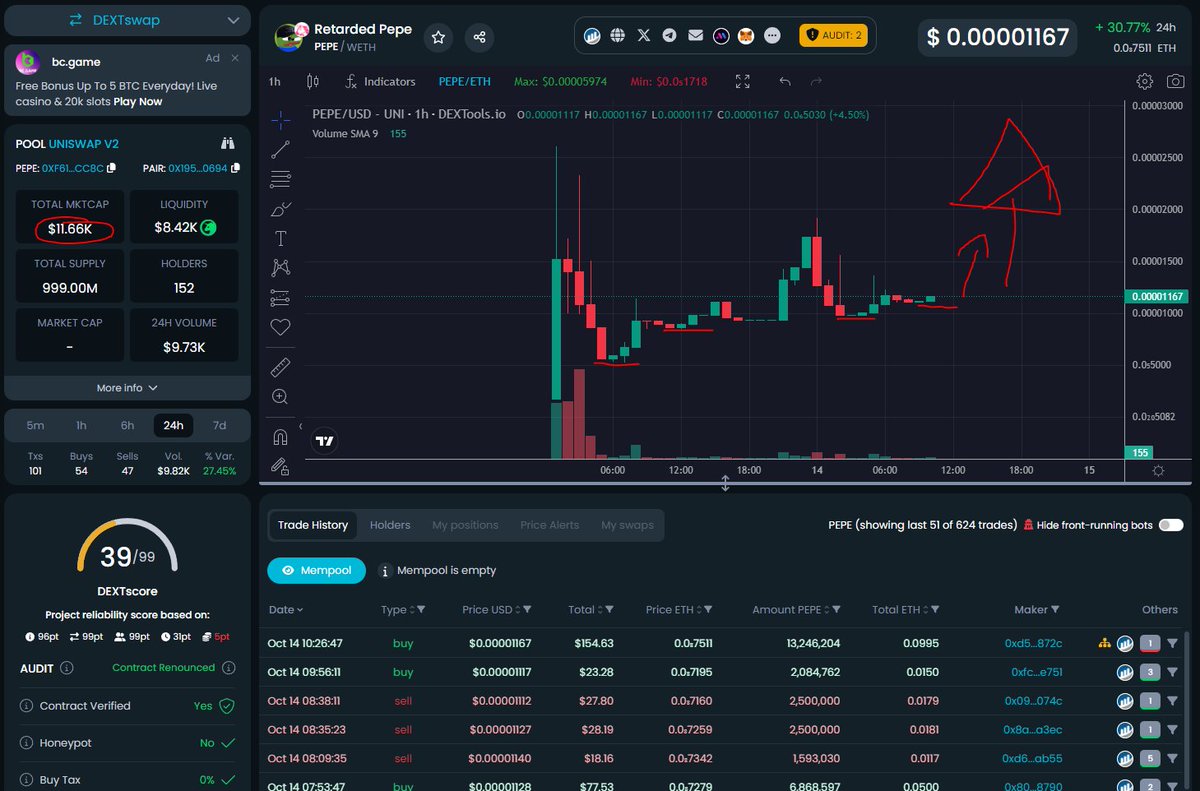Undo the last chart action

[x=785, y=81]
